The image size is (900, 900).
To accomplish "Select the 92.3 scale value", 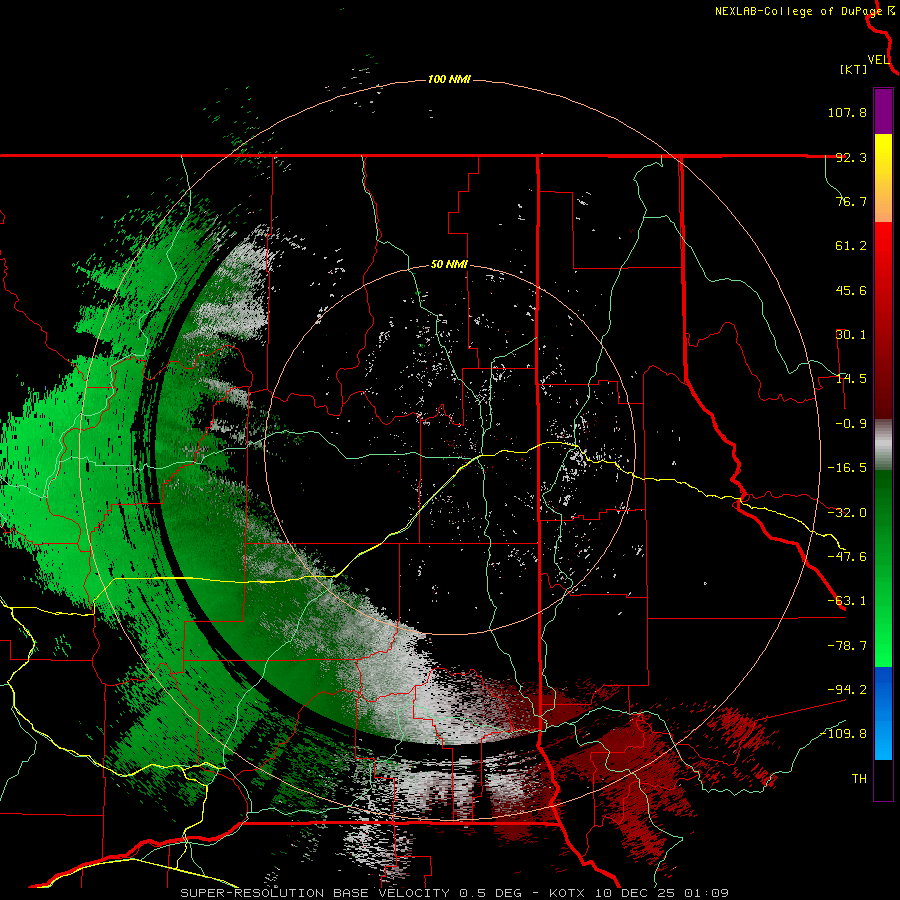I will point(851,157).
